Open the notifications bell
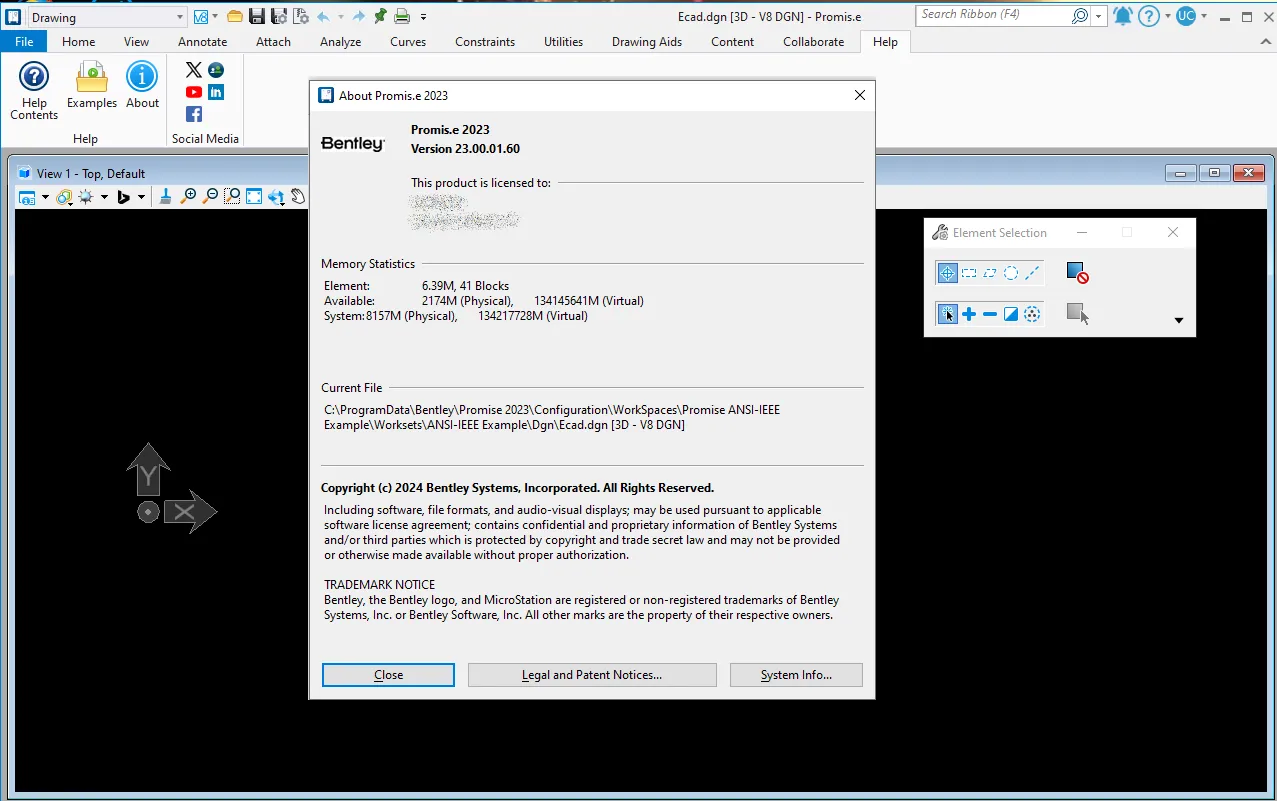 (1123, 16)
